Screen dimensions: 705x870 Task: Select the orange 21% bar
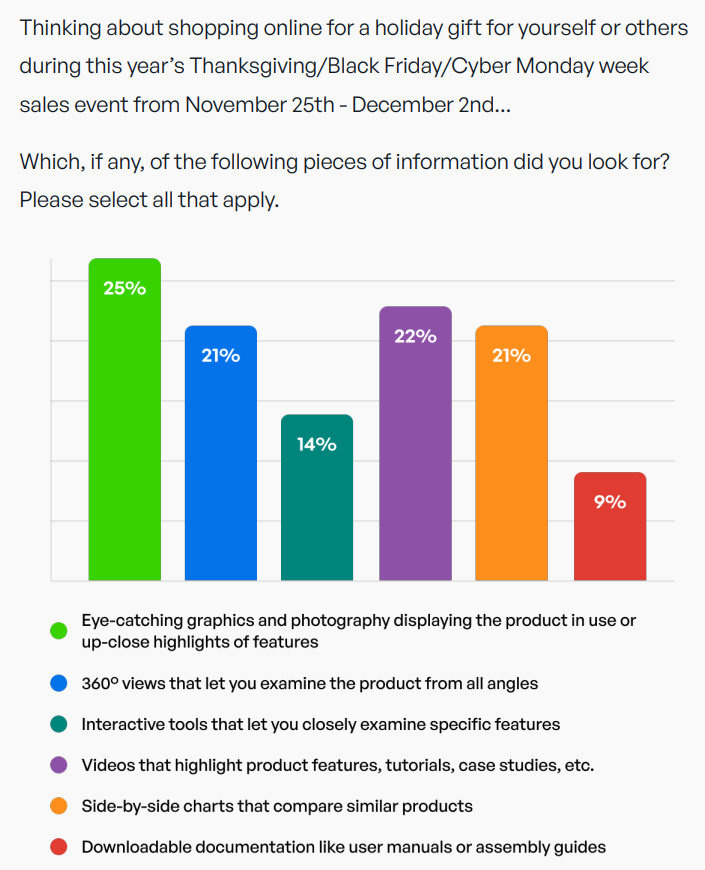click(511, 453)
